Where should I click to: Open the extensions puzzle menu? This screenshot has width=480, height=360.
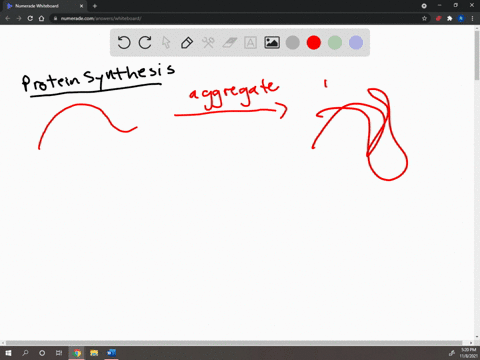point(450,18)
